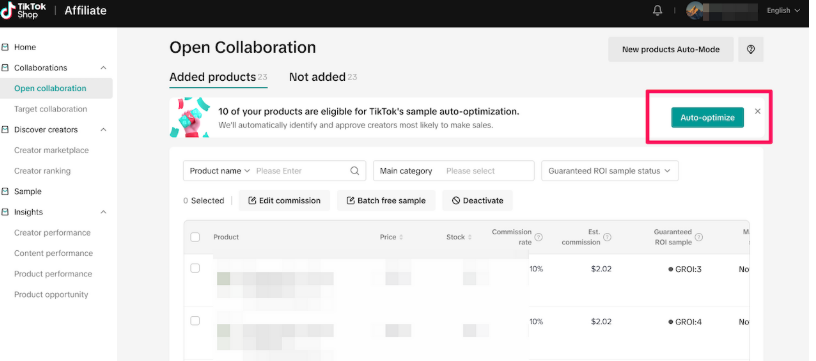Image resolution: width=816 pixels, height=361 pixels.
Task: Click the search magnifier in Product name field
Action: [x=354, y=171]
